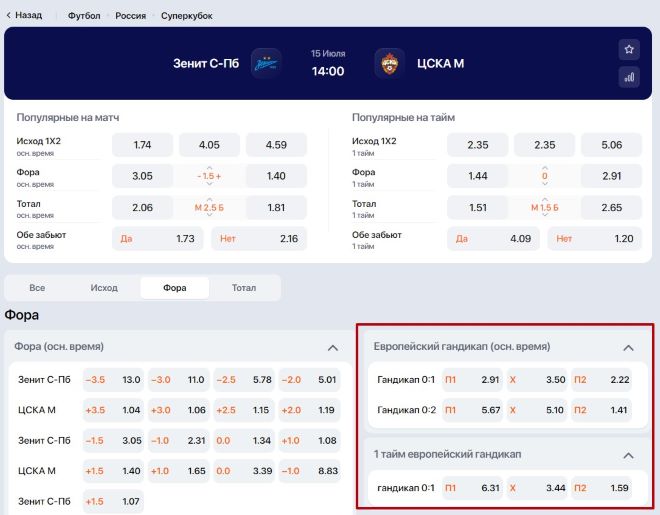Click the CSKA Moscow team logo
The image size is (660, 515).
389,63
